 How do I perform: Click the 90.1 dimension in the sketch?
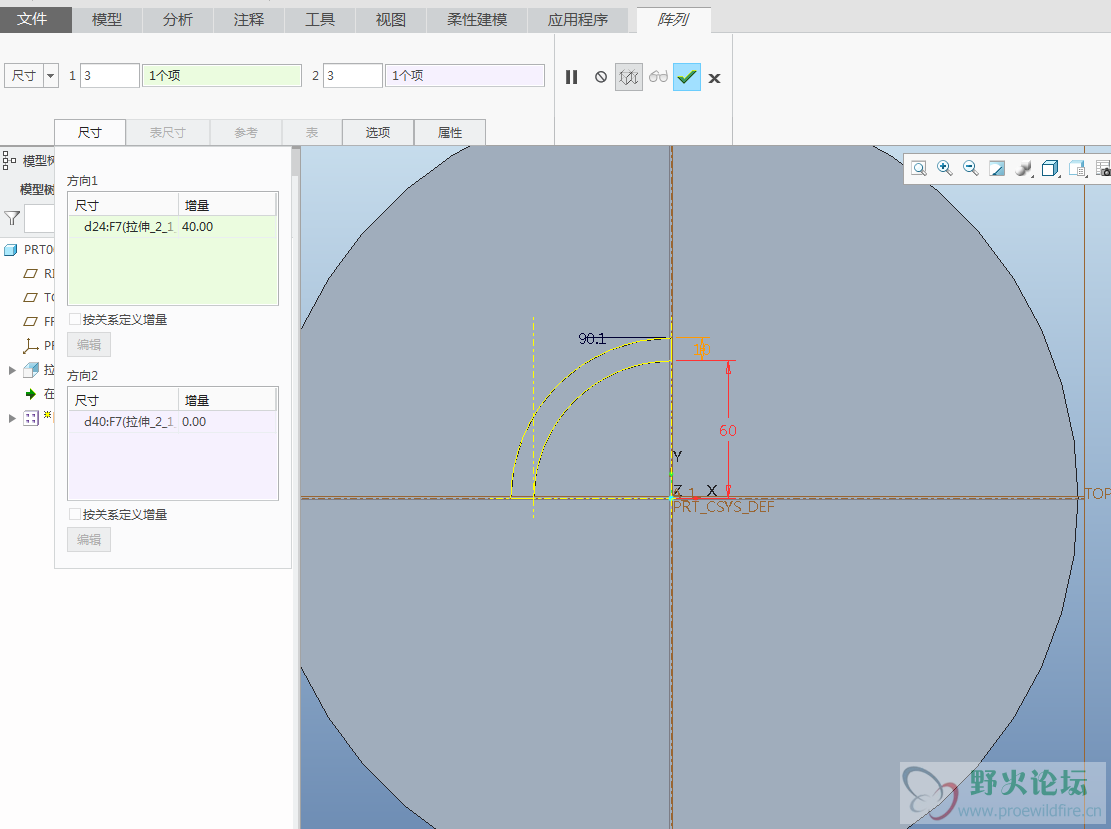592,339
